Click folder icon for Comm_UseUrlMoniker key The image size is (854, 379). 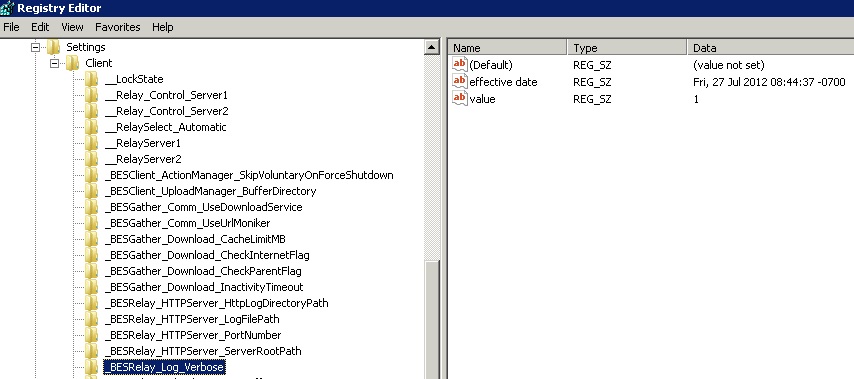tap(92, 223)
